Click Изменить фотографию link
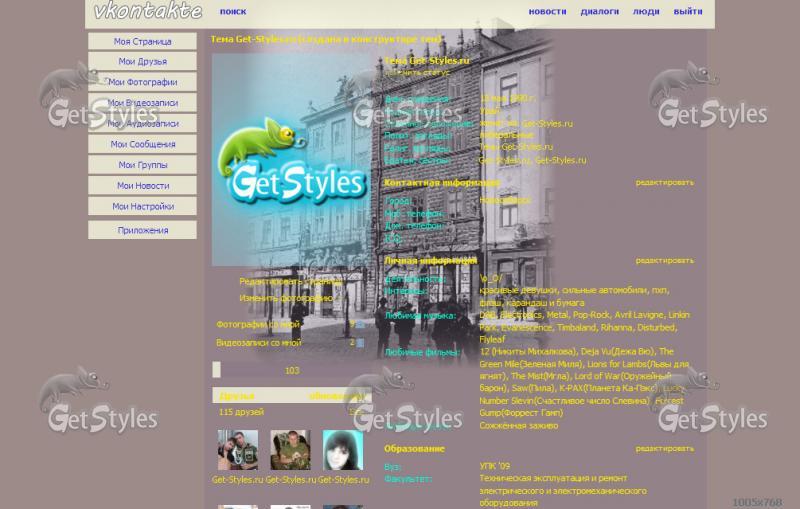 [x=286, y=298]
